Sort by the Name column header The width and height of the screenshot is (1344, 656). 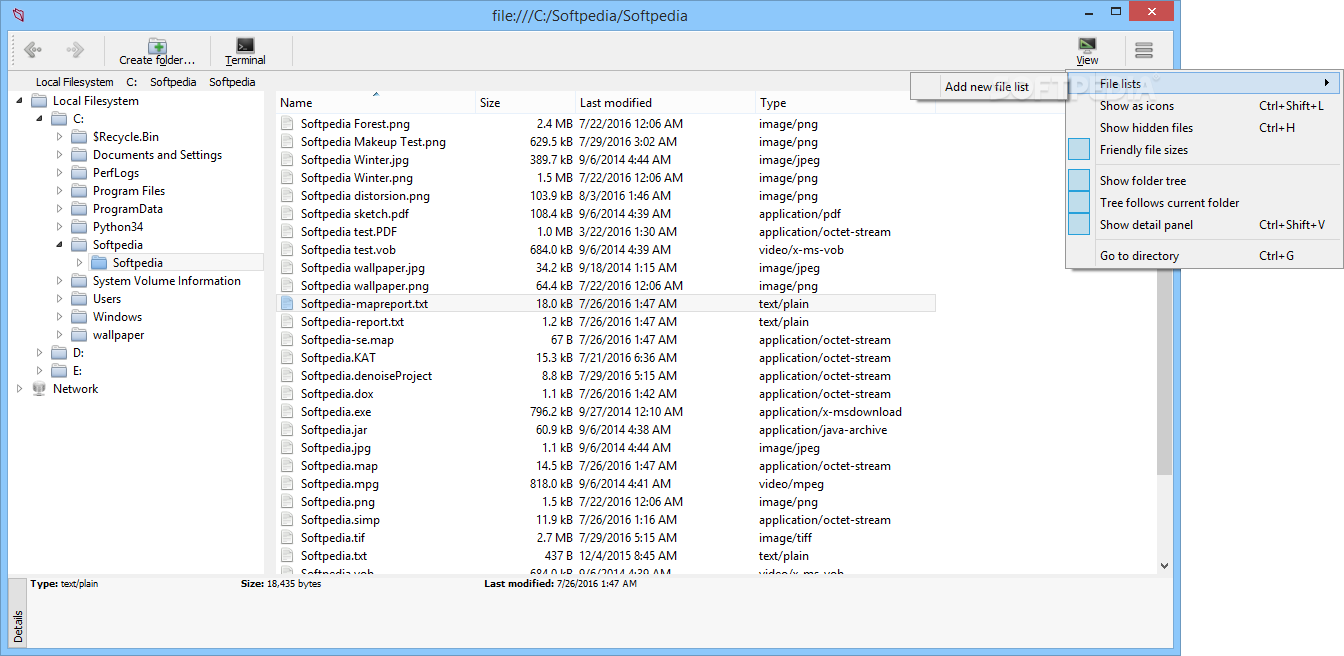coord(375,103)
